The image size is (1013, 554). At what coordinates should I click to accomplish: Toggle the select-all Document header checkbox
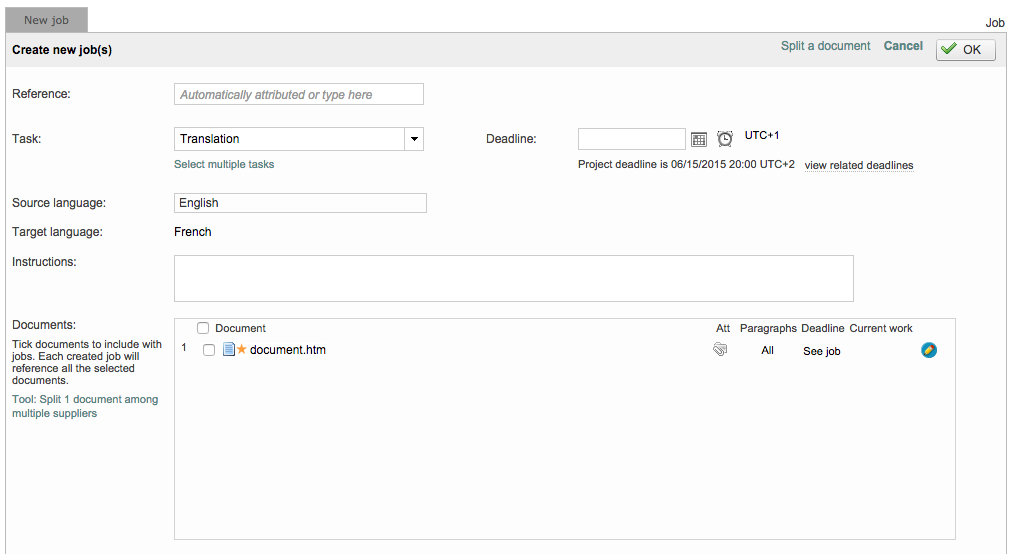coord(203,328)
